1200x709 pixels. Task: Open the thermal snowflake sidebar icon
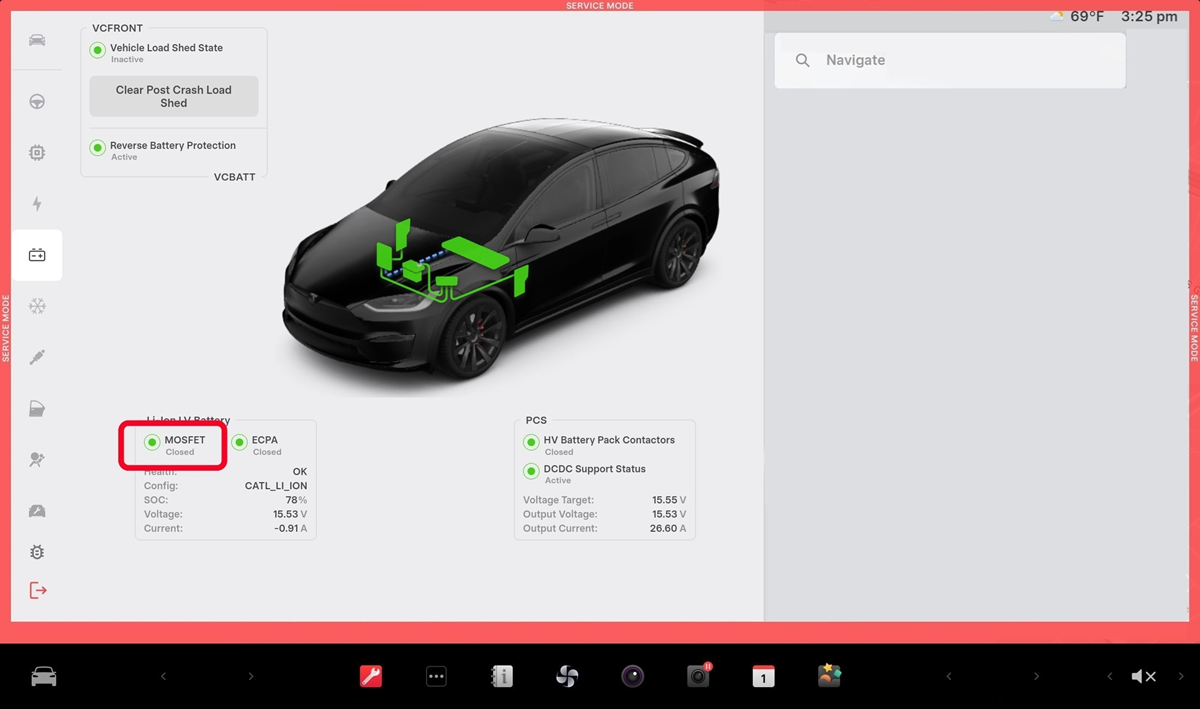point(37,306)
